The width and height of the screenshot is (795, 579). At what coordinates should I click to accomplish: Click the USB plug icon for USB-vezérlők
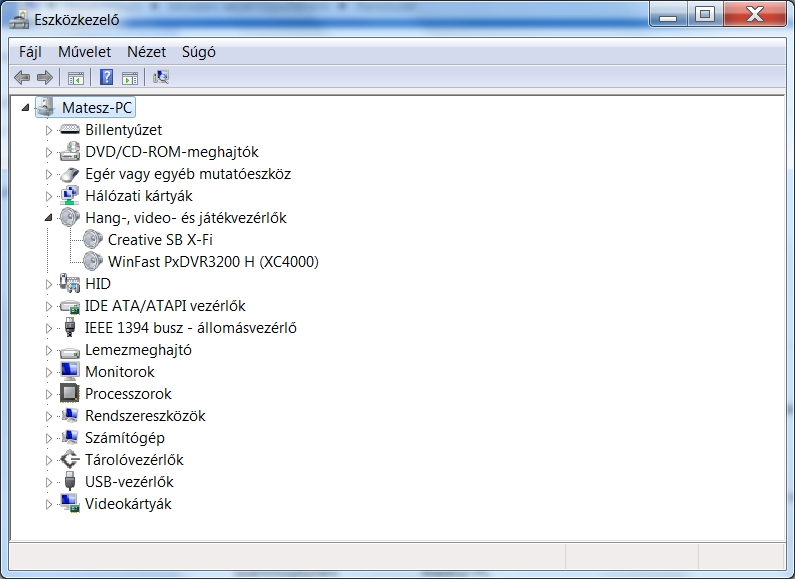pyautogui.click(x=70, y=481)
